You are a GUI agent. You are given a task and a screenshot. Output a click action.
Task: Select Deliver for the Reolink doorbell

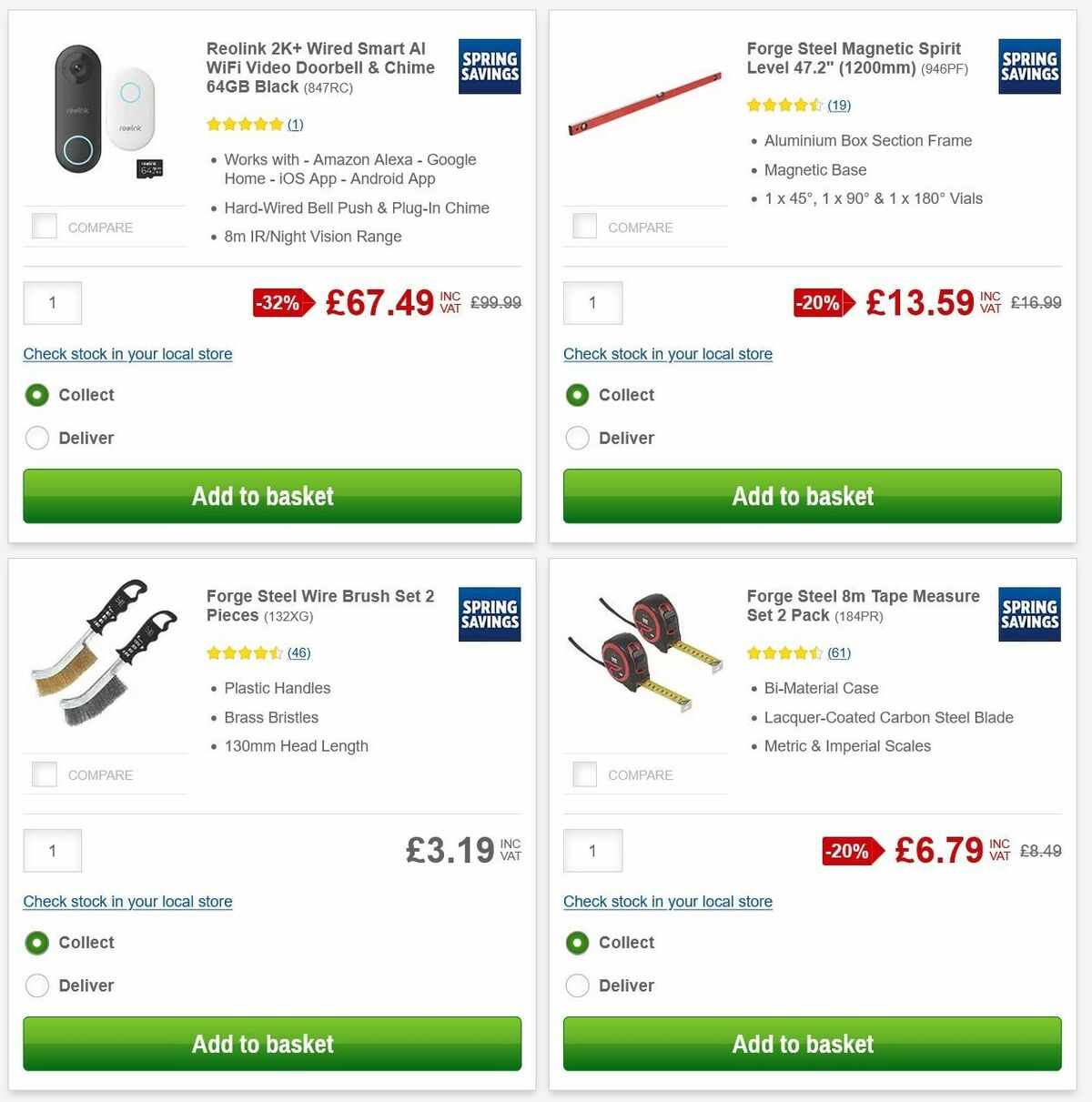37,438
